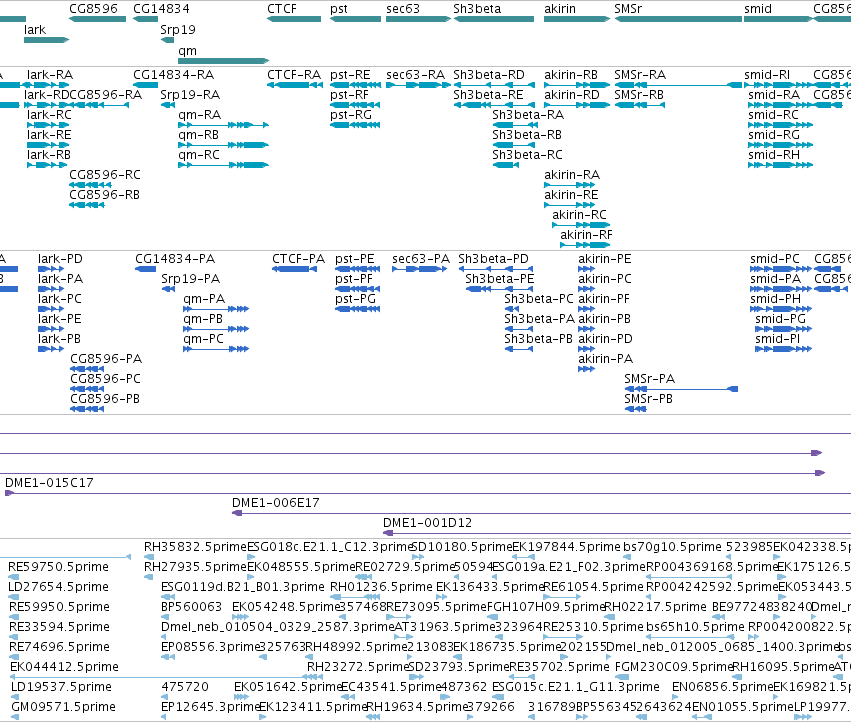This screenshot has width=851, height=722.
Task: Select protein SMSr-PB
Action: (649, 399)
